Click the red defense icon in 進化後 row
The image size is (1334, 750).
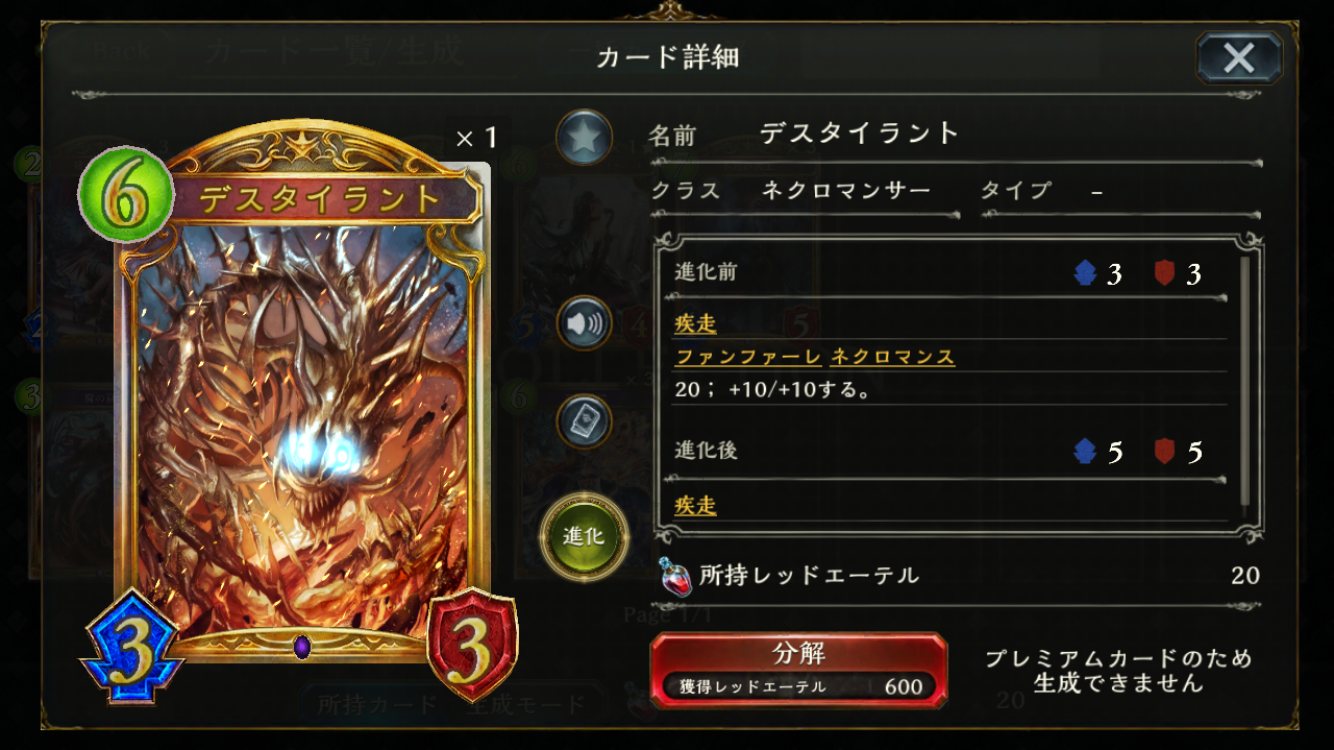click(x=1164, y=452)
